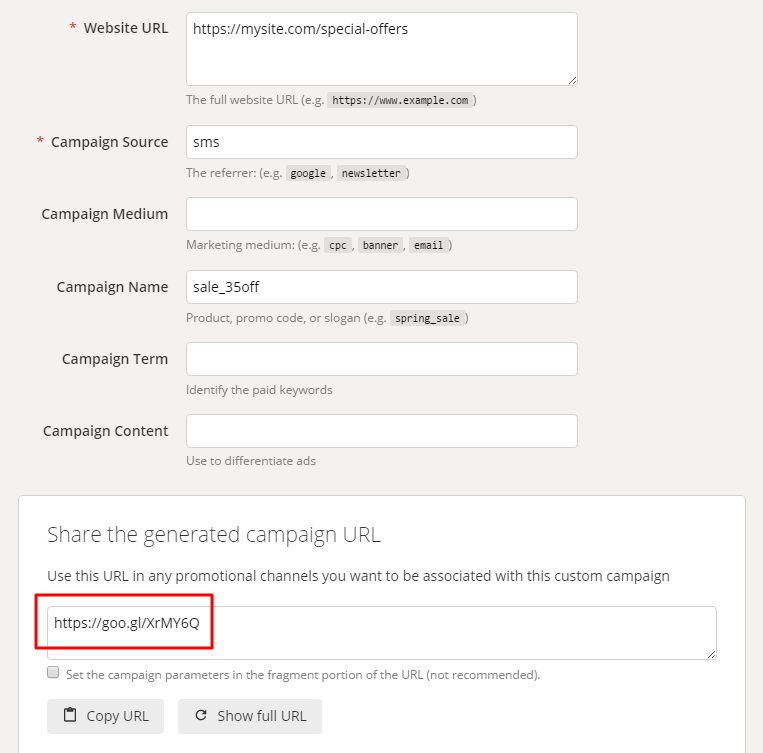763x753 pixels.
Task: Click the Campaign Term input field
Action: tap(381, 359)
